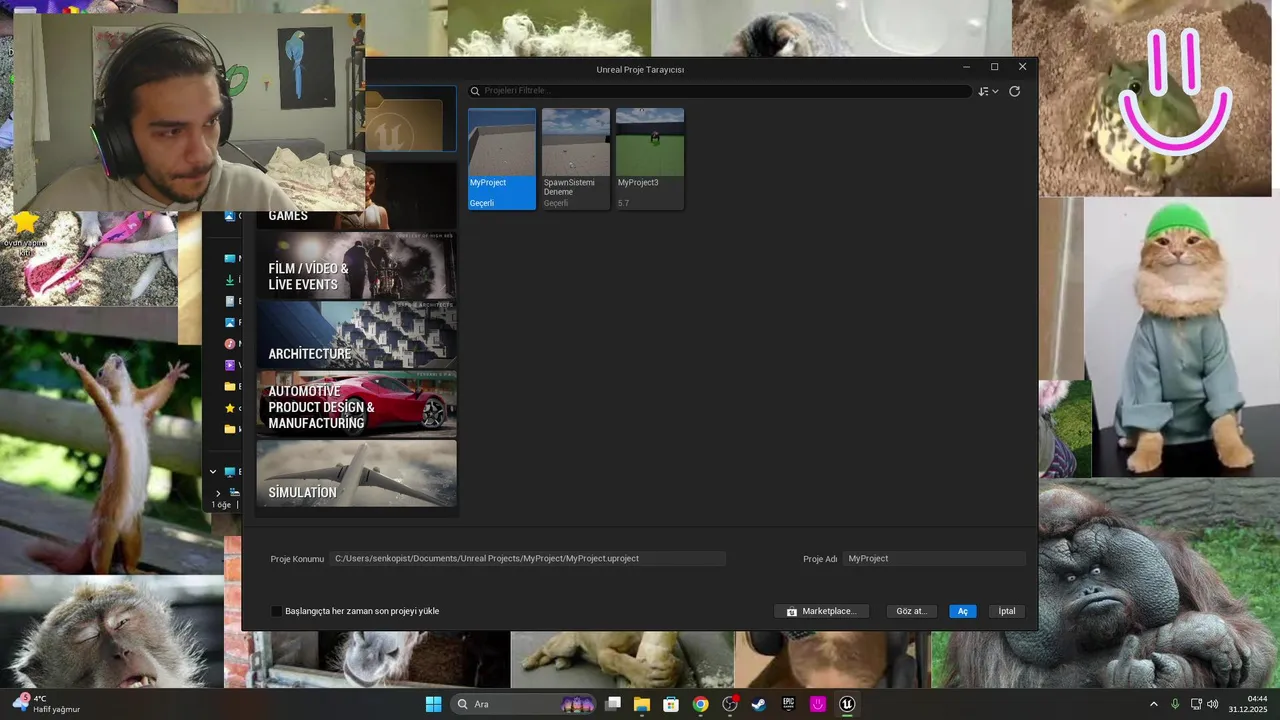1280x720 pixels.
Task: Open the Games category
Action: pyautogui.click(x=356, y=198)
